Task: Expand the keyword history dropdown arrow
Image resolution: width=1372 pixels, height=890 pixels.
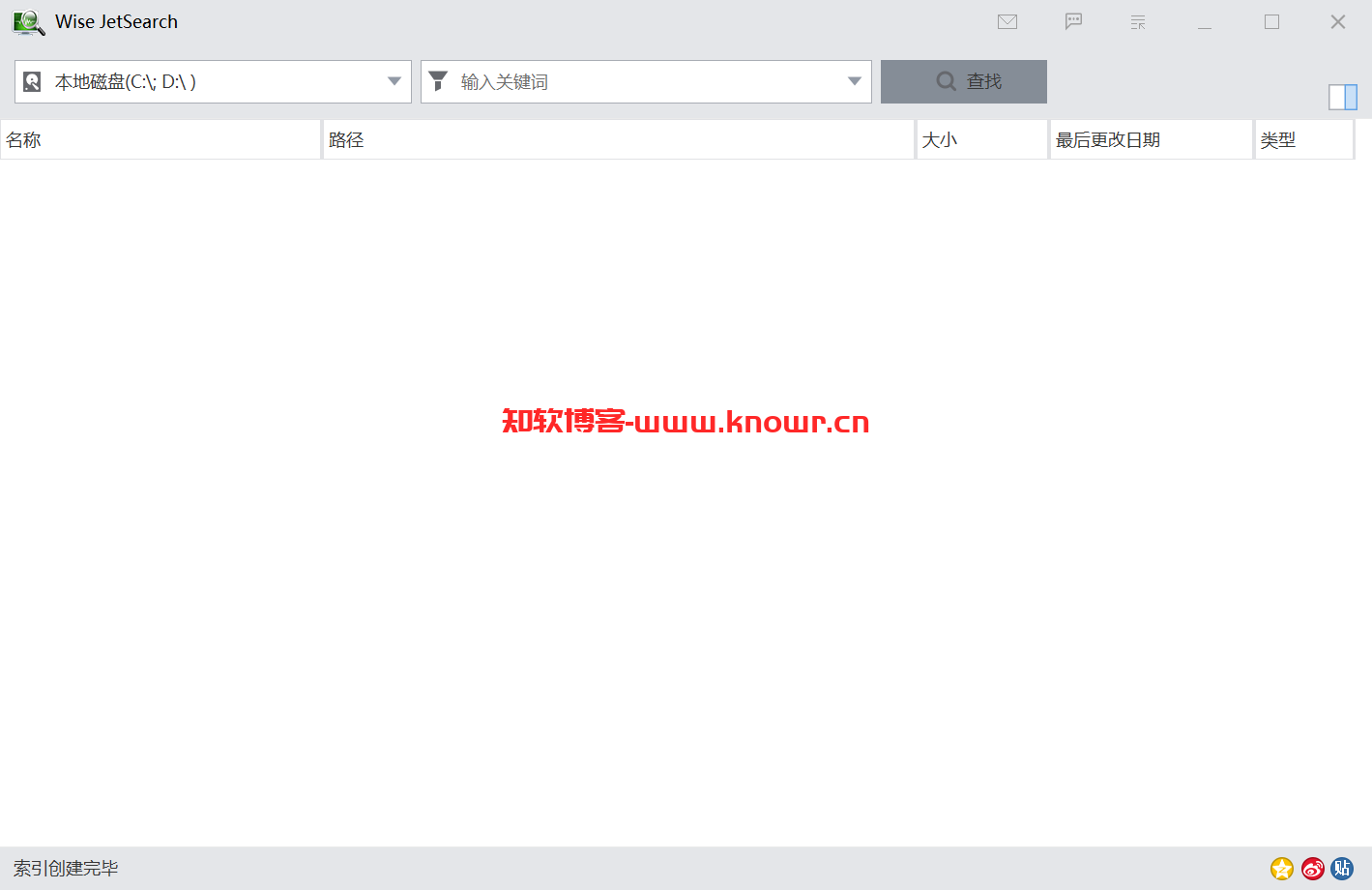Action: [855, 81]
